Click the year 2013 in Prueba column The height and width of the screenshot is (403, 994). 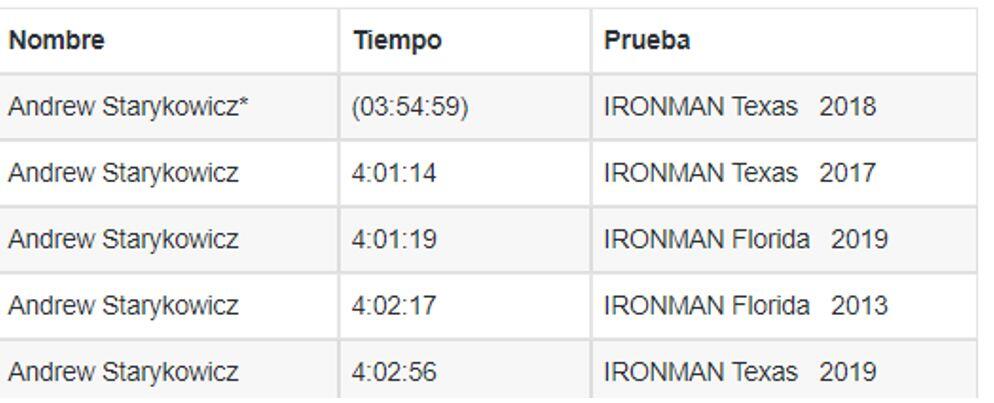(859, 307)
